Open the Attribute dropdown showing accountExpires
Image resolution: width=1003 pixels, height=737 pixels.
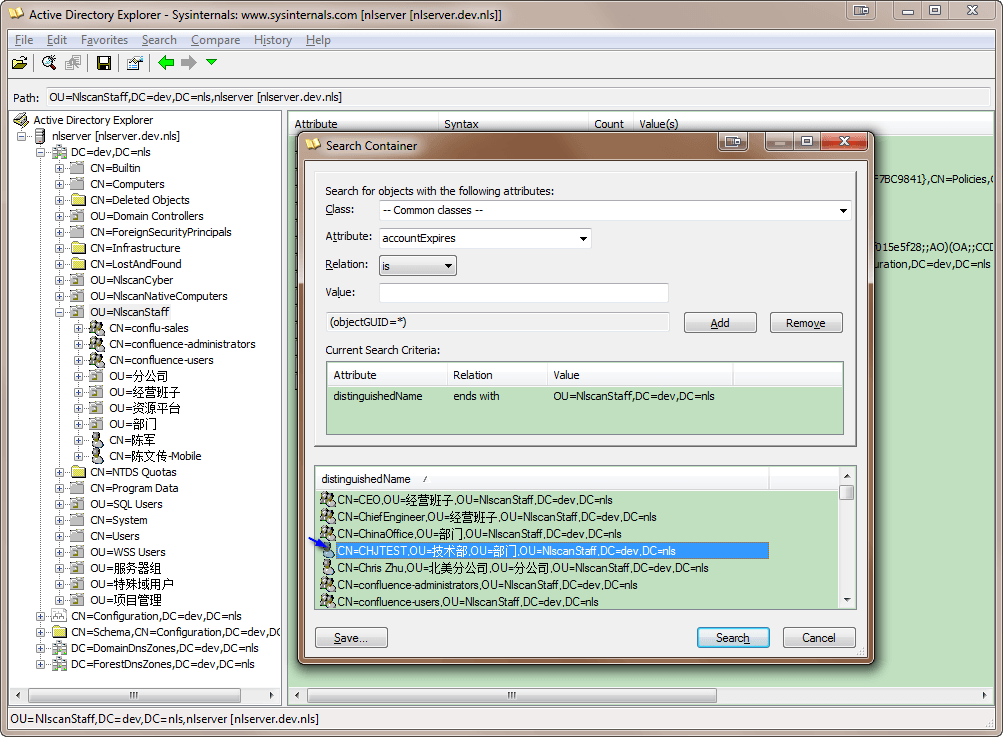(485, 238)
